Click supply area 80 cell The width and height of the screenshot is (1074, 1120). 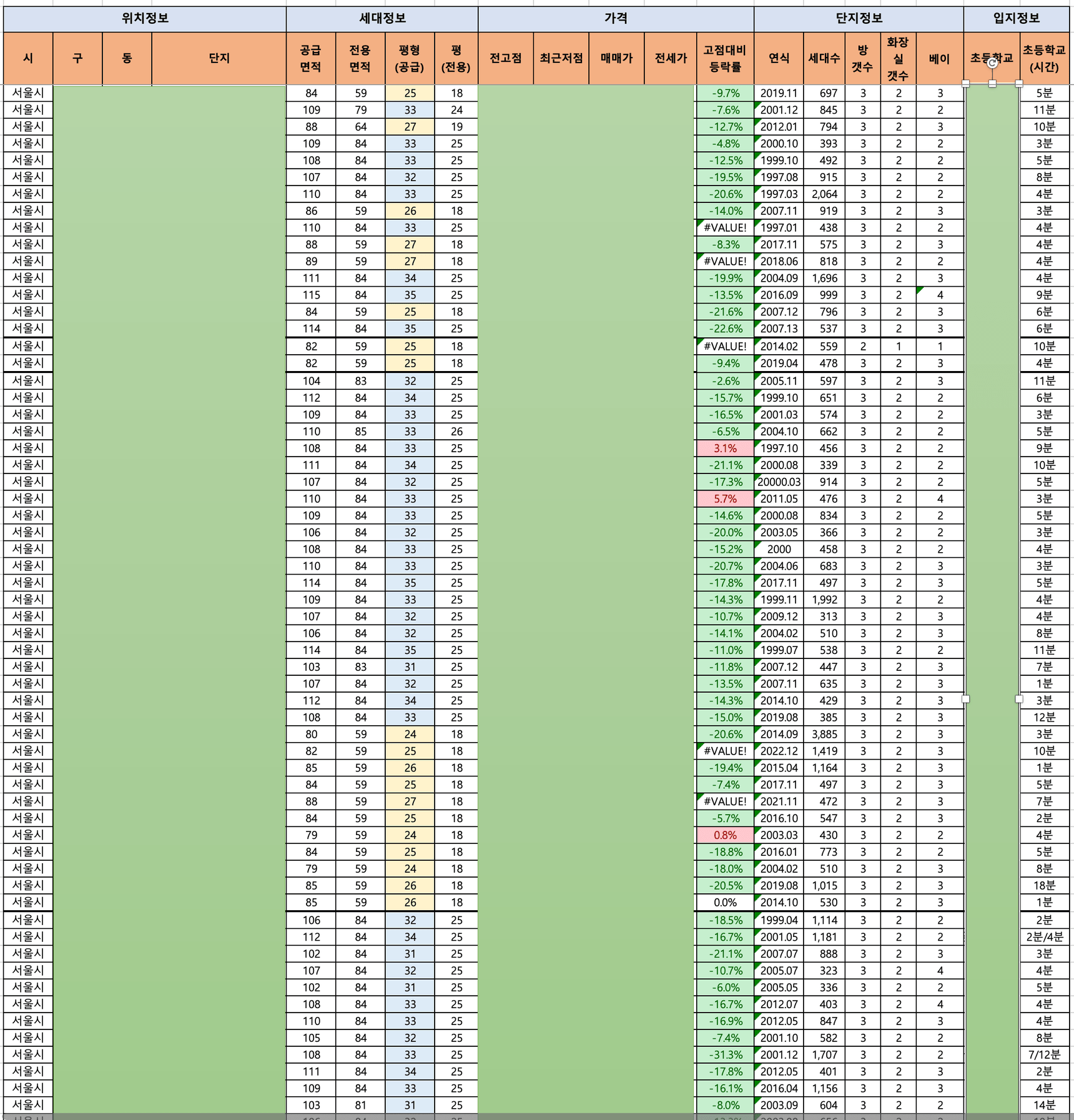[311, 735]
